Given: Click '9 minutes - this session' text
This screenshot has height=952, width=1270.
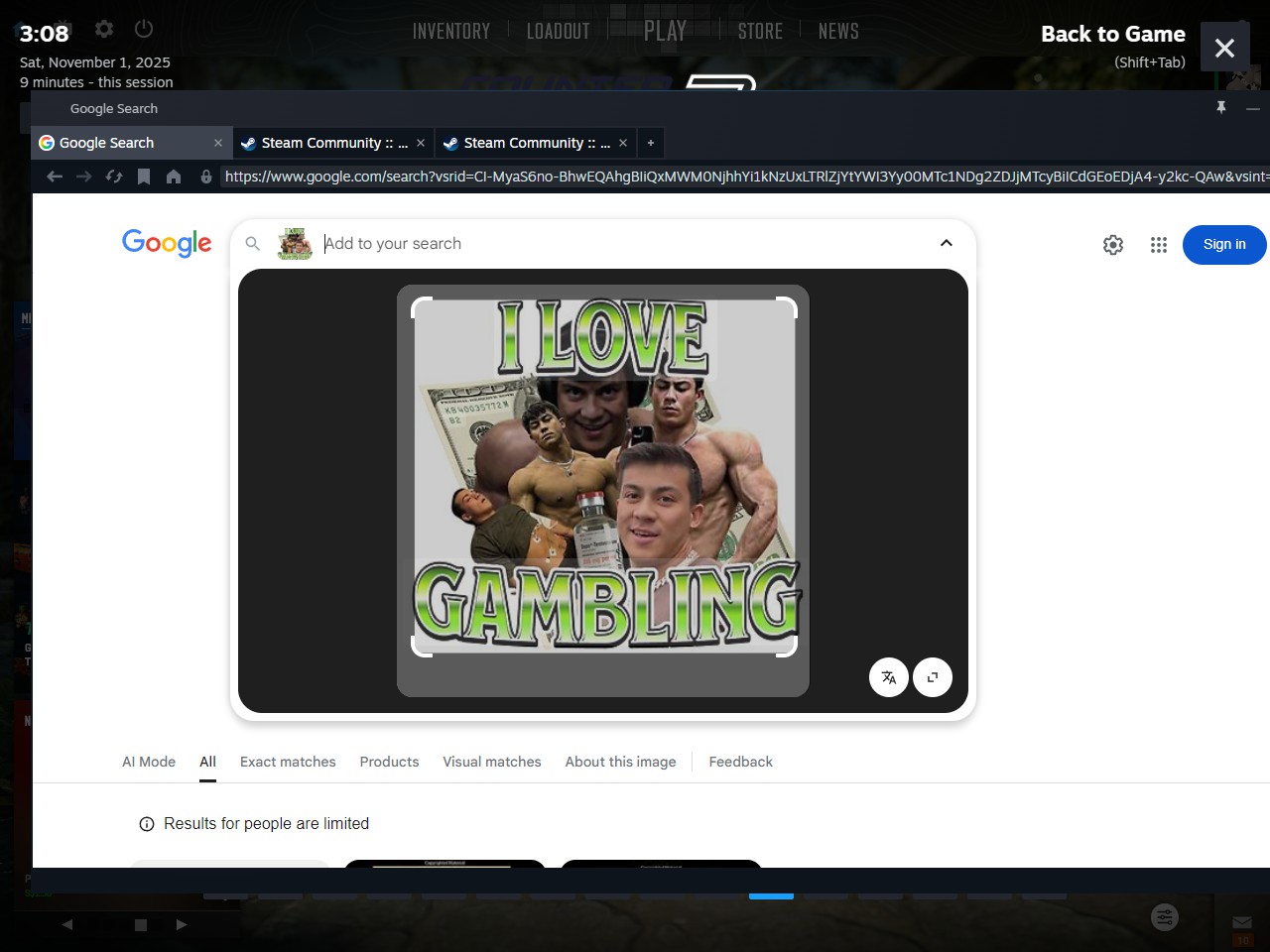Looking at the screenshot, I should [x=96, y=82].
